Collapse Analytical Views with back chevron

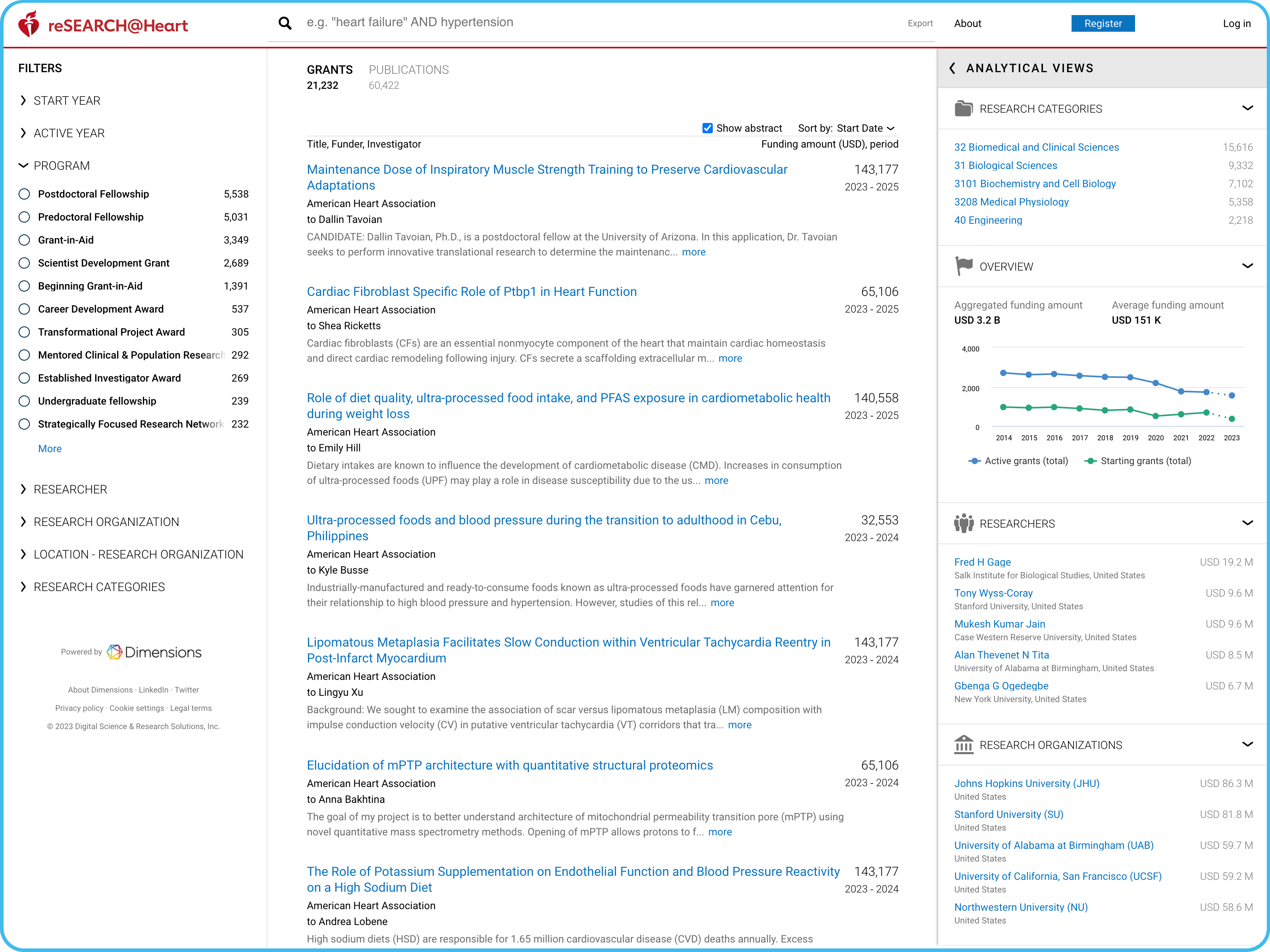[x=952, y=68]
